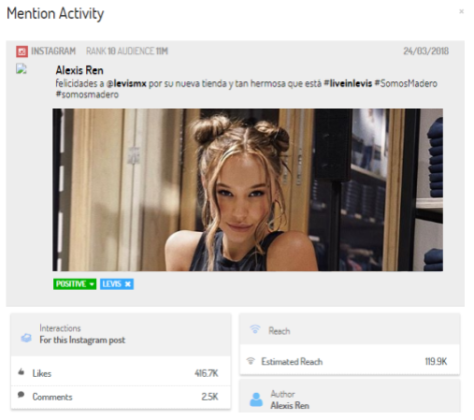Viewport: 474px width, 420px height.
Task: Click the Reach wifi signal icon
Action: [255, 329]
